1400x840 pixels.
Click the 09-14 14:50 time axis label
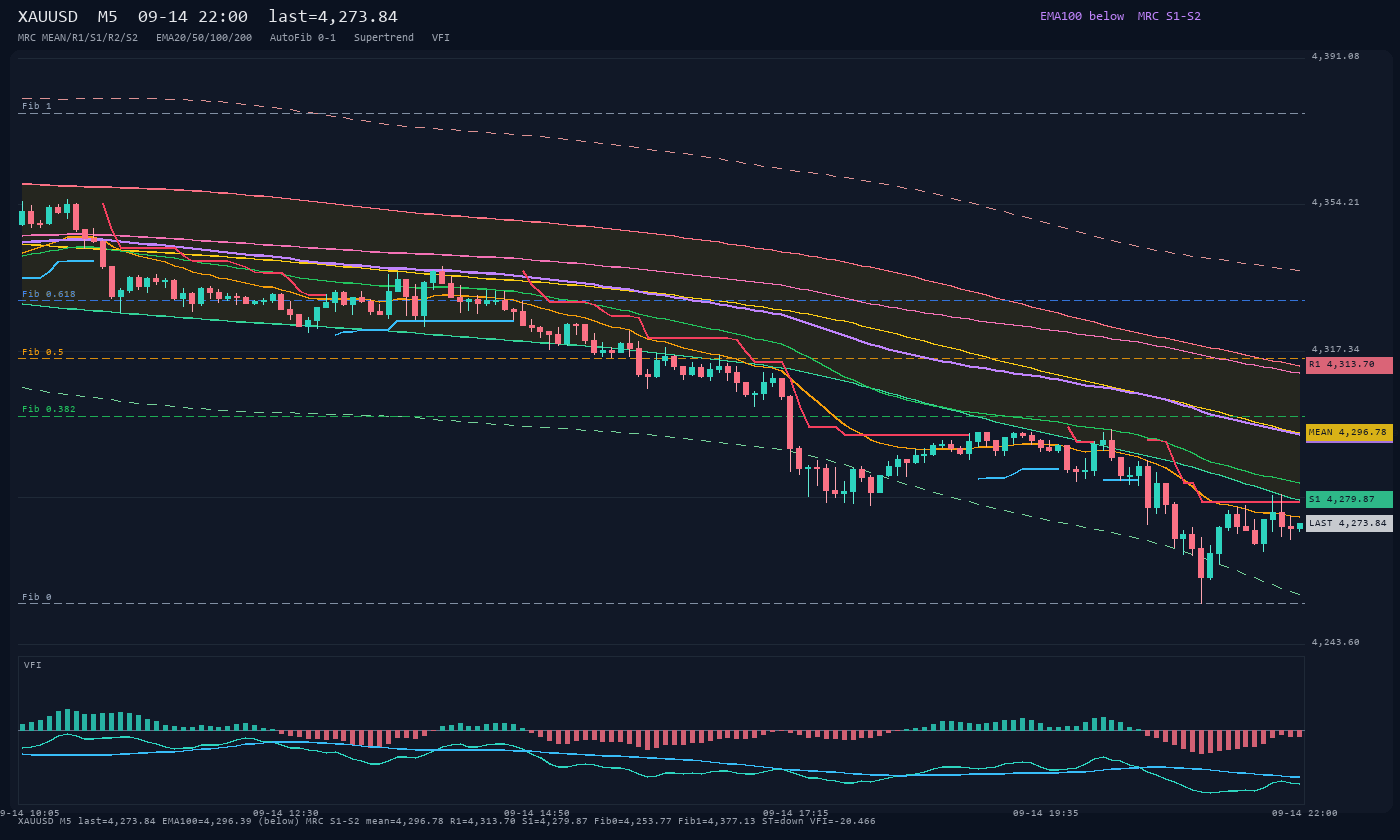(537, 813)
